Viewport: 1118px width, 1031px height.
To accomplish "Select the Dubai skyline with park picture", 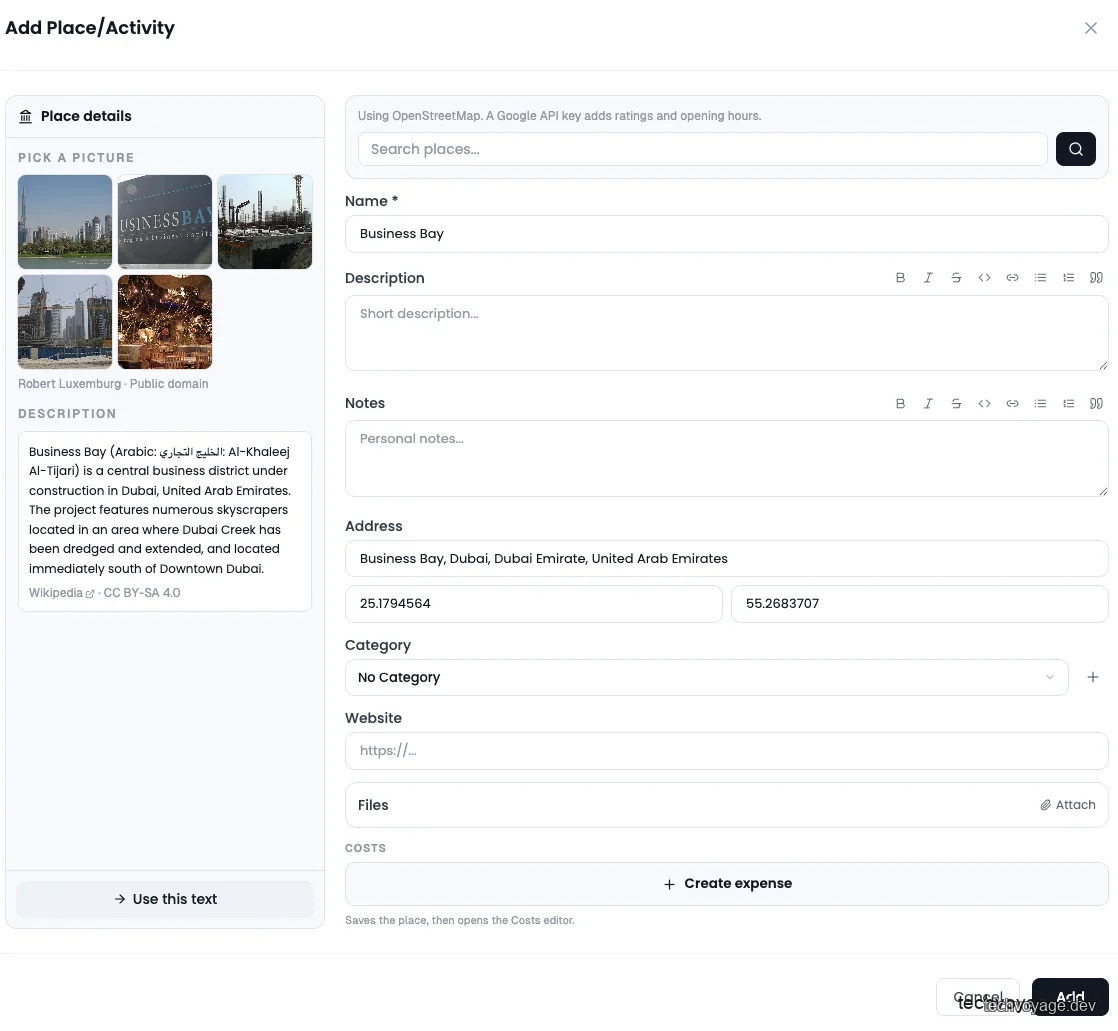I will (x=65, y=222).
